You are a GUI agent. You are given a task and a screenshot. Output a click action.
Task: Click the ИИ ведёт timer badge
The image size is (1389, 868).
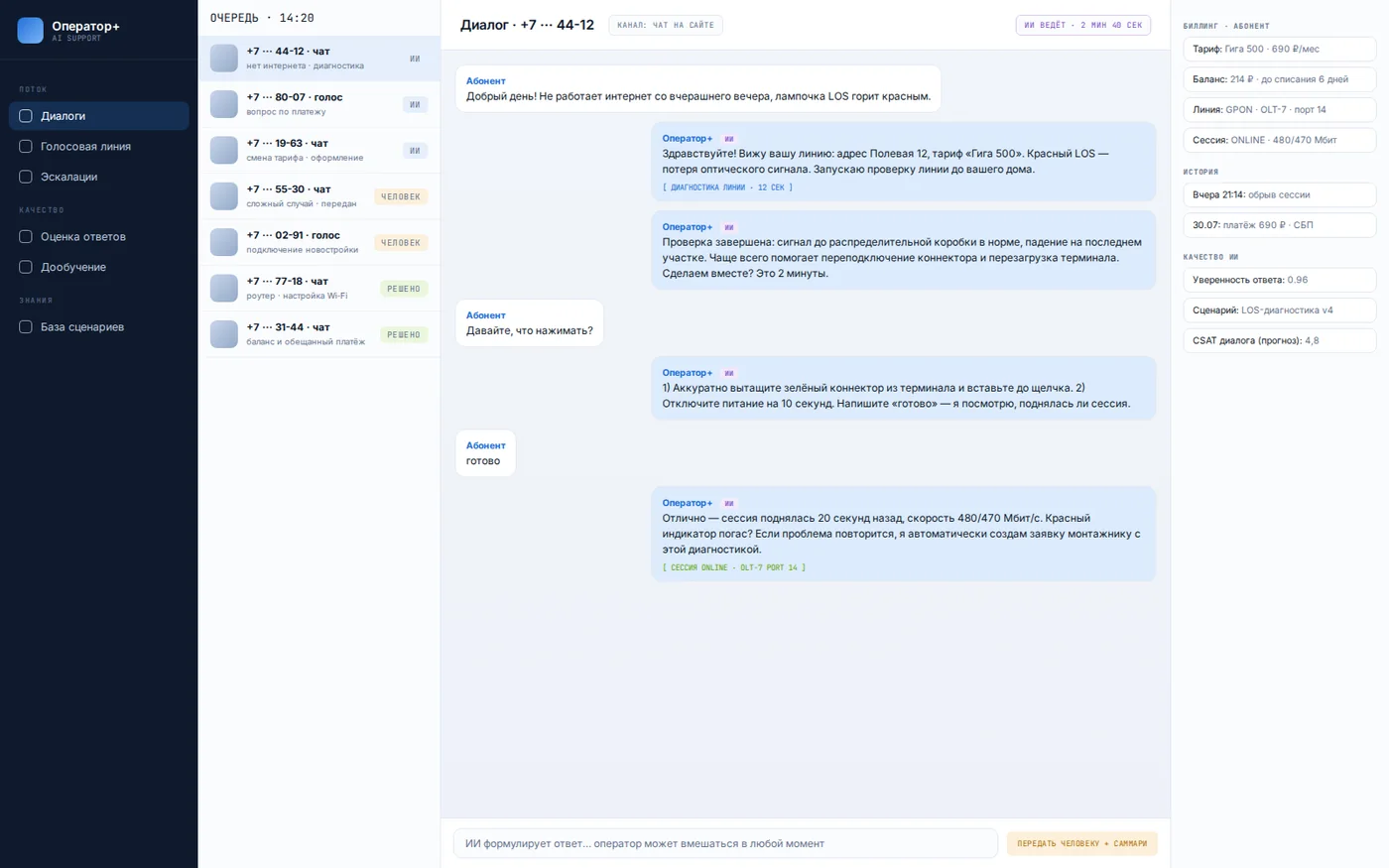point(1083,25)
